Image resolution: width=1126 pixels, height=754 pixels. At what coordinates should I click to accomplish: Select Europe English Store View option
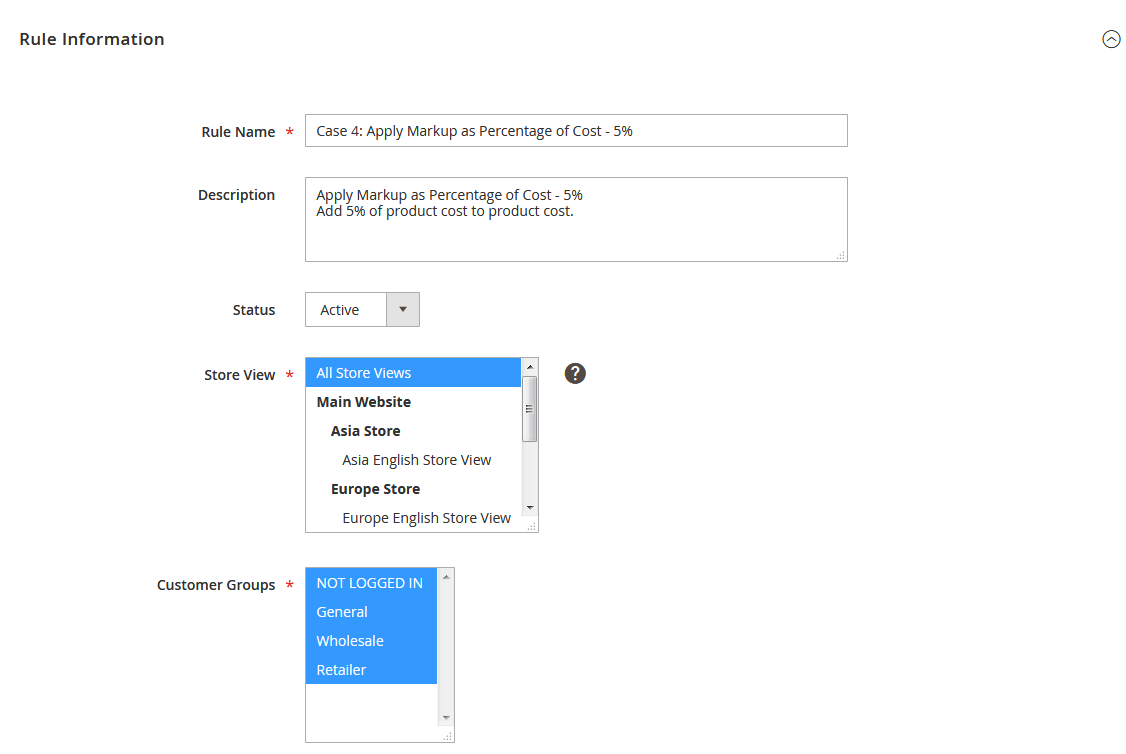coord(426,518)
